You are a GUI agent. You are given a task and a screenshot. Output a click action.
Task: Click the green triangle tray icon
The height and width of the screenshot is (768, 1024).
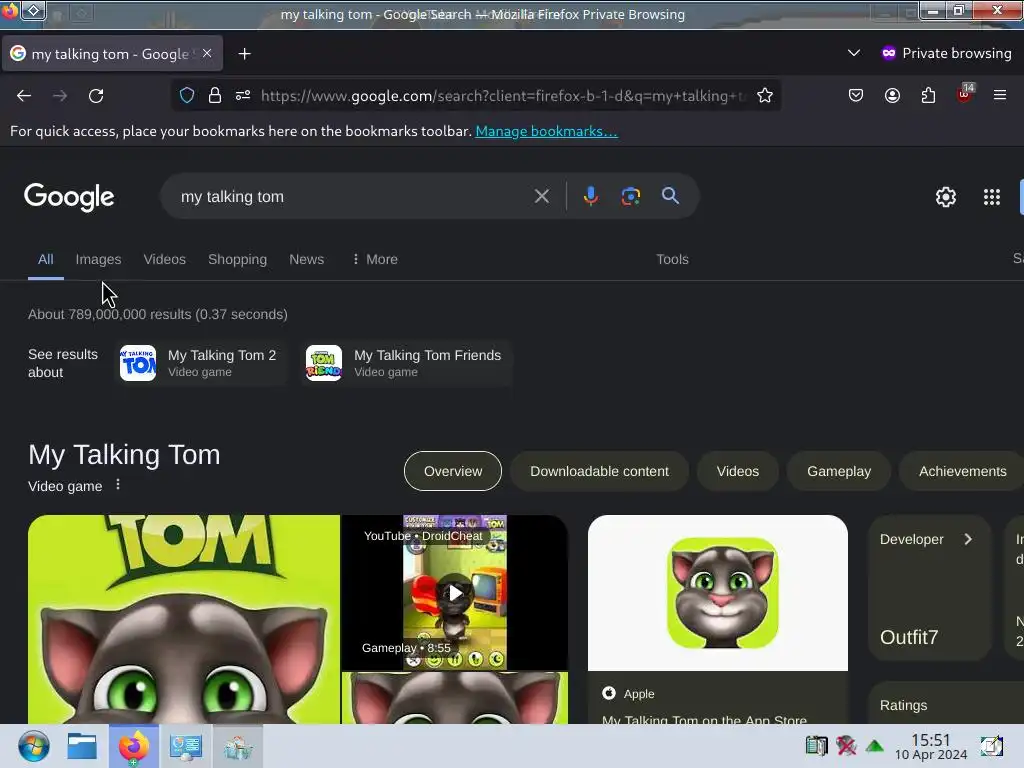tap(874, 746)
